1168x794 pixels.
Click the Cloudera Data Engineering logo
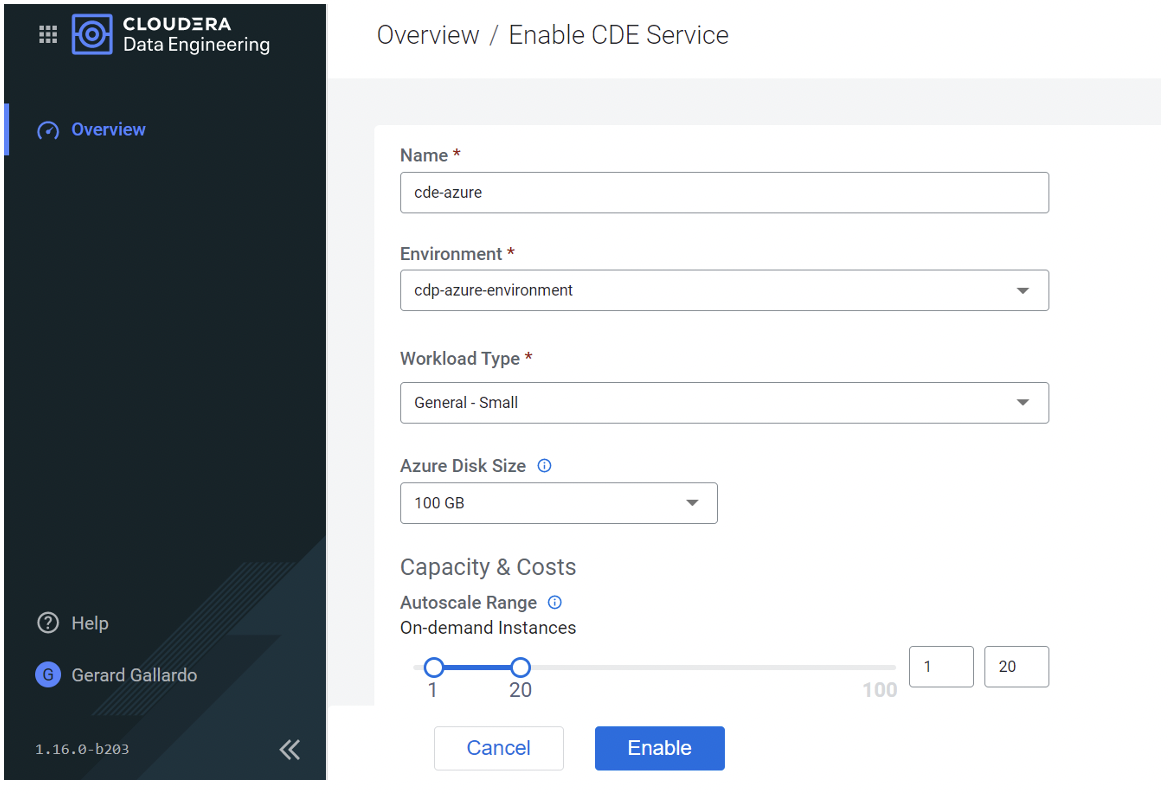pyautogui.click(x=171, y=34)
